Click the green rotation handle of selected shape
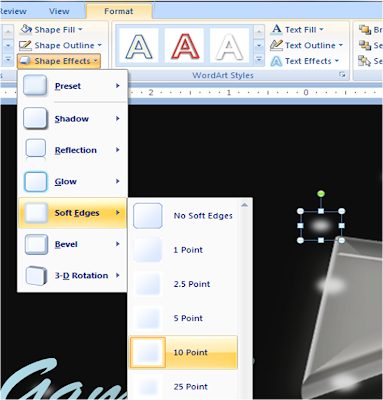The height and width of the screenshot is (400, 383). coord(321,194)
